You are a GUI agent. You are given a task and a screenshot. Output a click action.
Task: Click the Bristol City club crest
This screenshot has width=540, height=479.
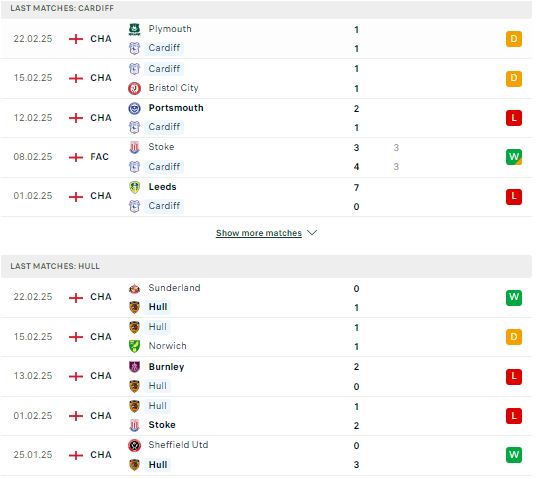coord(134,88)
